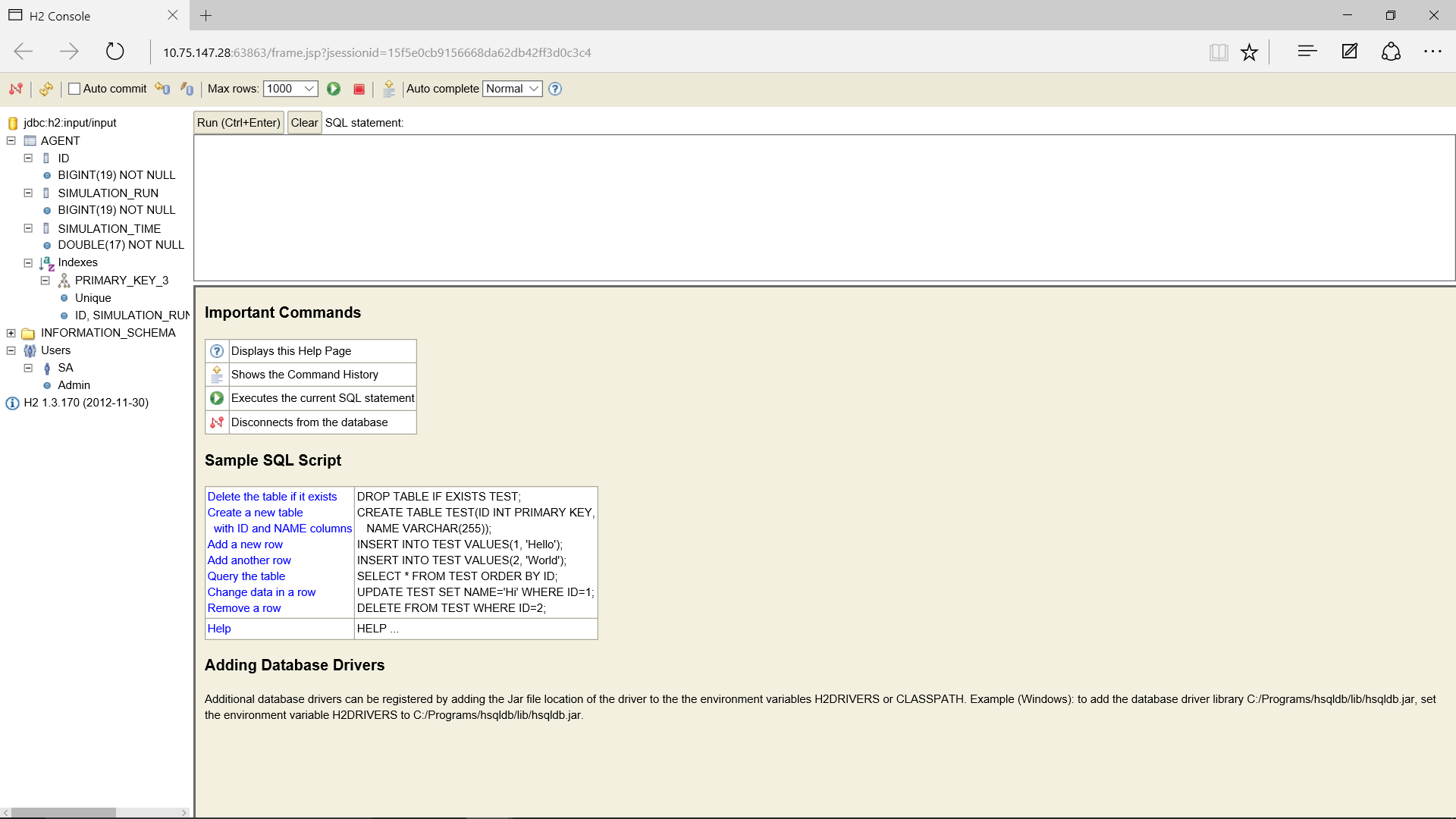
Task: Open the Max rows dropdown
Action: click(x=290, y=89)
